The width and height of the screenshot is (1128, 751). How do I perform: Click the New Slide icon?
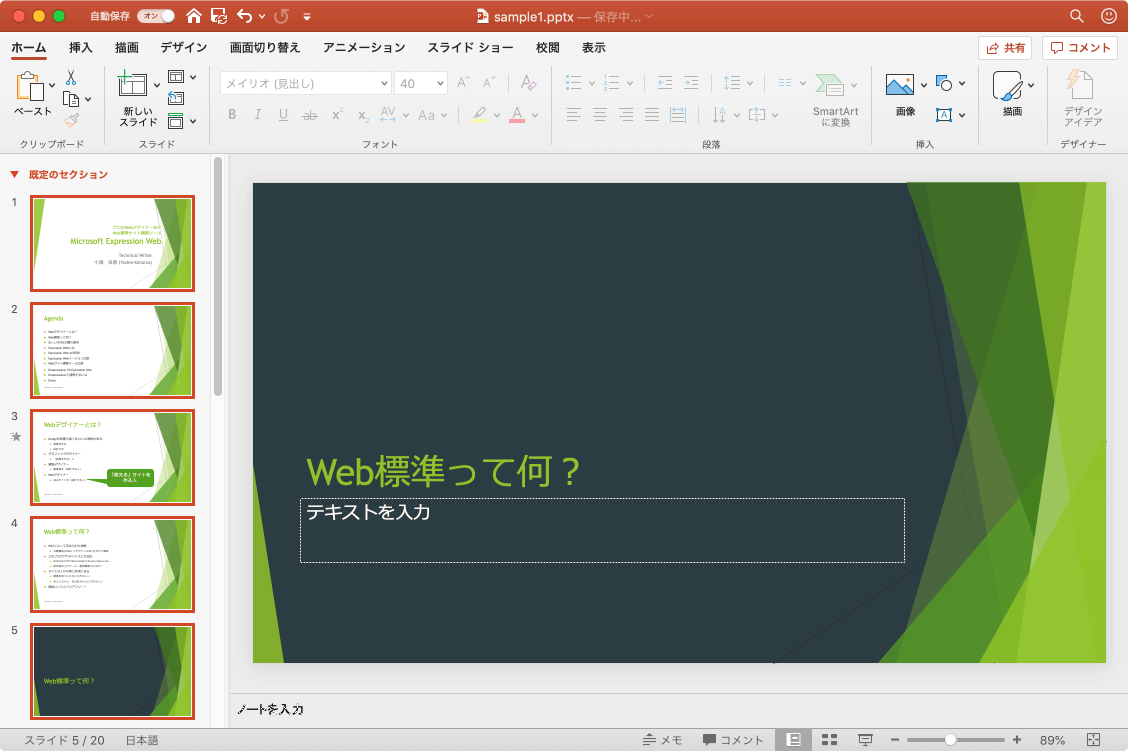[x=132, y=83]
